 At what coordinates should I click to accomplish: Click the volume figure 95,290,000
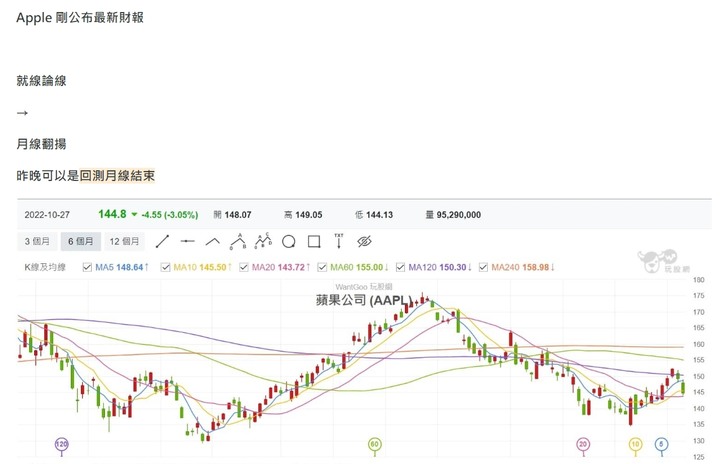click(x=459, y=215)
